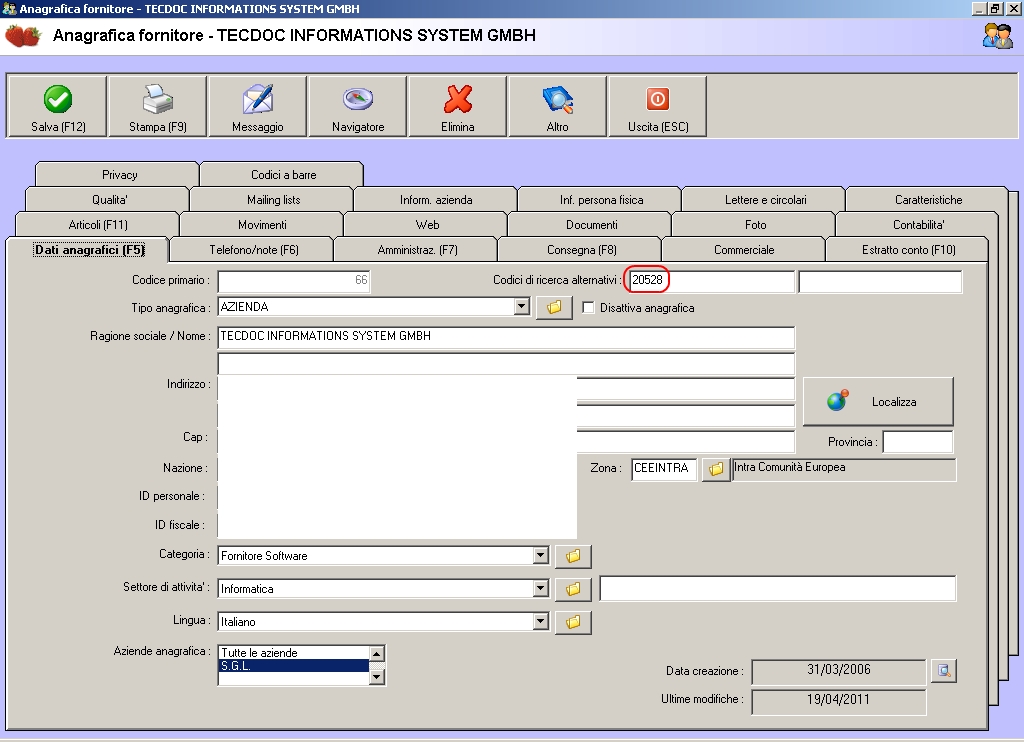Open the Settore di attivita' dropdown
Viewport: 1024px width, 742px height.
[541, 589]
